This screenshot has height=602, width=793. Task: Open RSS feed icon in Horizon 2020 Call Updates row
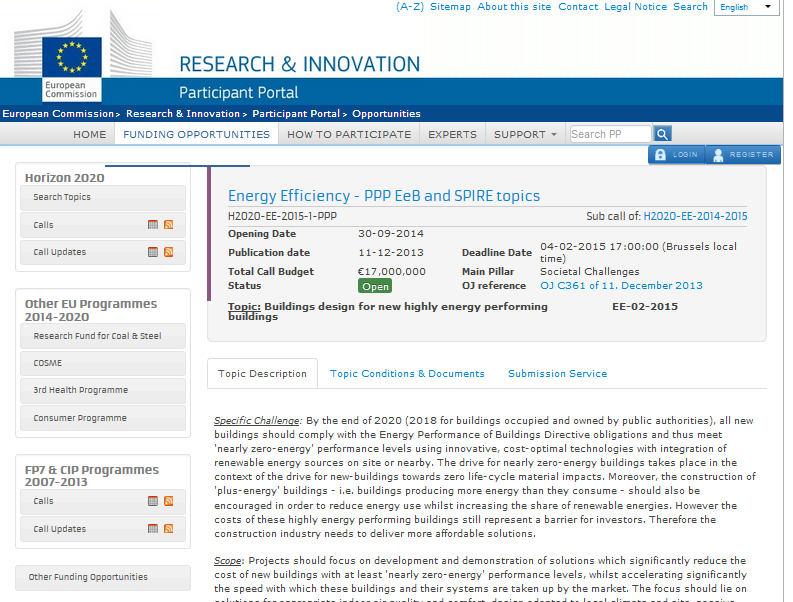tap(169, 252)
